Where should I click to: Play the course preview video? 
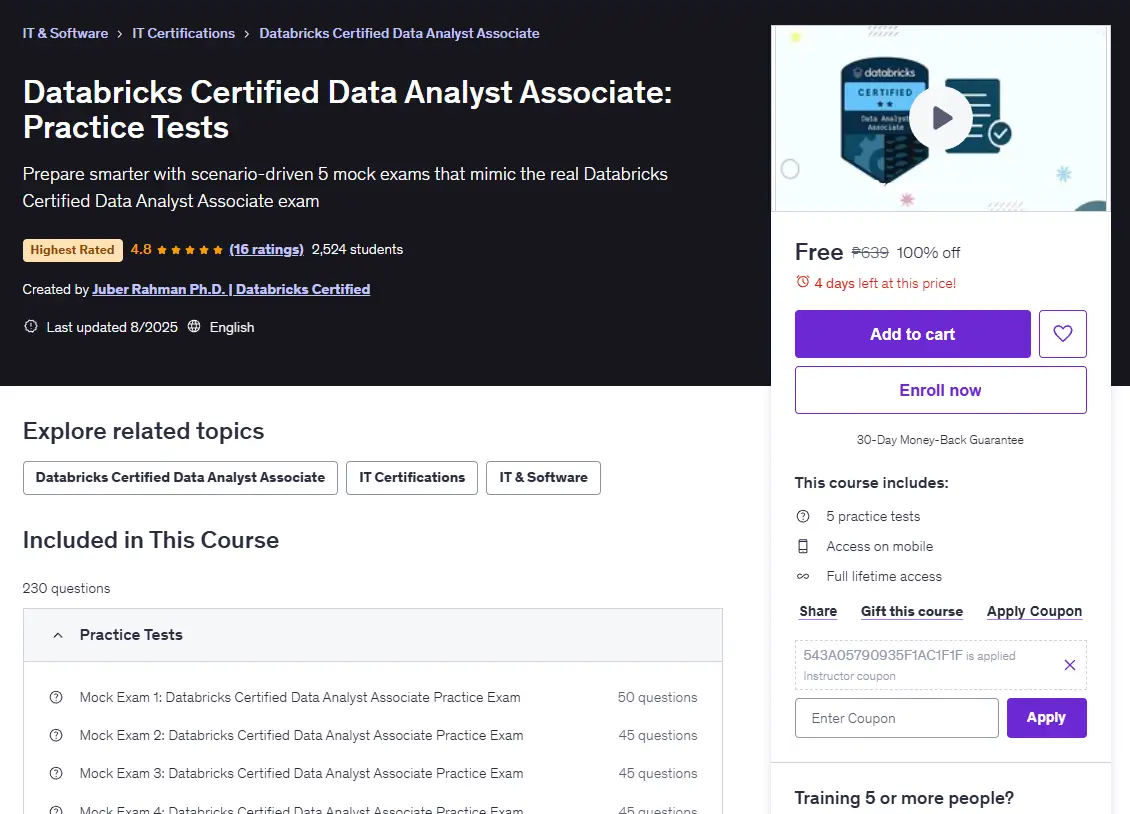940,117
